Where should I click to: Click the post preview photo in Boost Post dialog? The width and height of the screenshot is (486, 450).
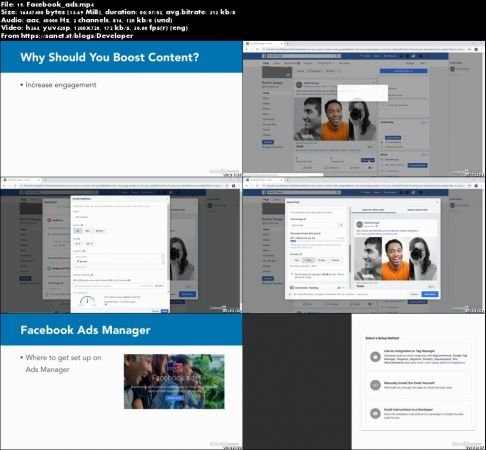pyautogui.click(x=395, y=259)
